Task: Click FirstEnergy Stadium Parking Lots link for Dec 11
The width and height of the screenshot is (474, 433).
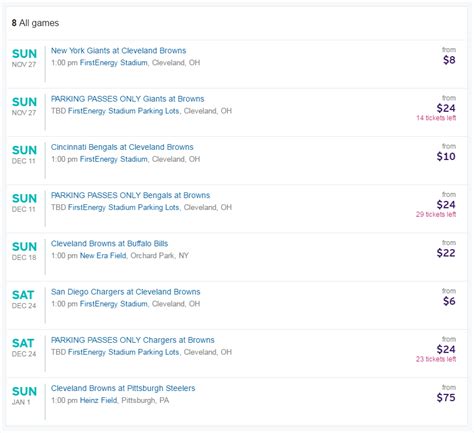Action: pos(124,207)
